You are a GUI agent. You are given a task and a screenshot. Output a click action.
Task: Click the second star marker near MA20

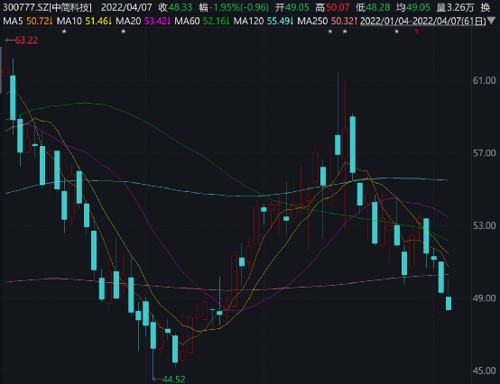(x=123, y=32)
